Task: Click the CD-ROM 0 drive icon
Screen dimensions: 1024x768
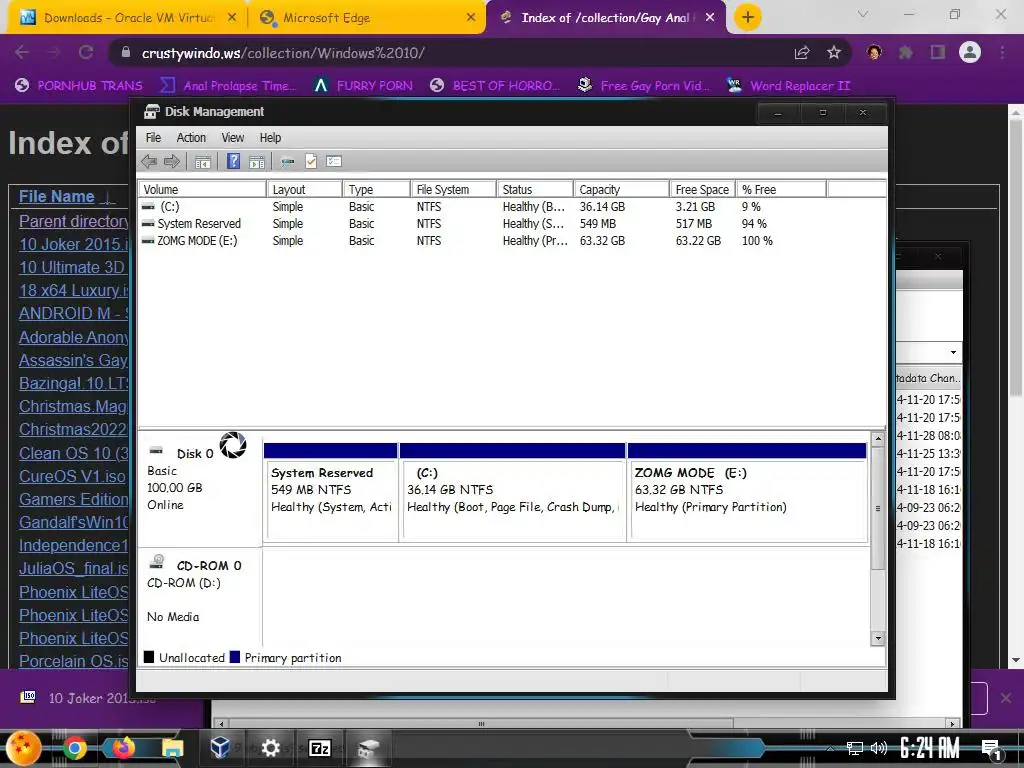Action: [x=157, y=562]
